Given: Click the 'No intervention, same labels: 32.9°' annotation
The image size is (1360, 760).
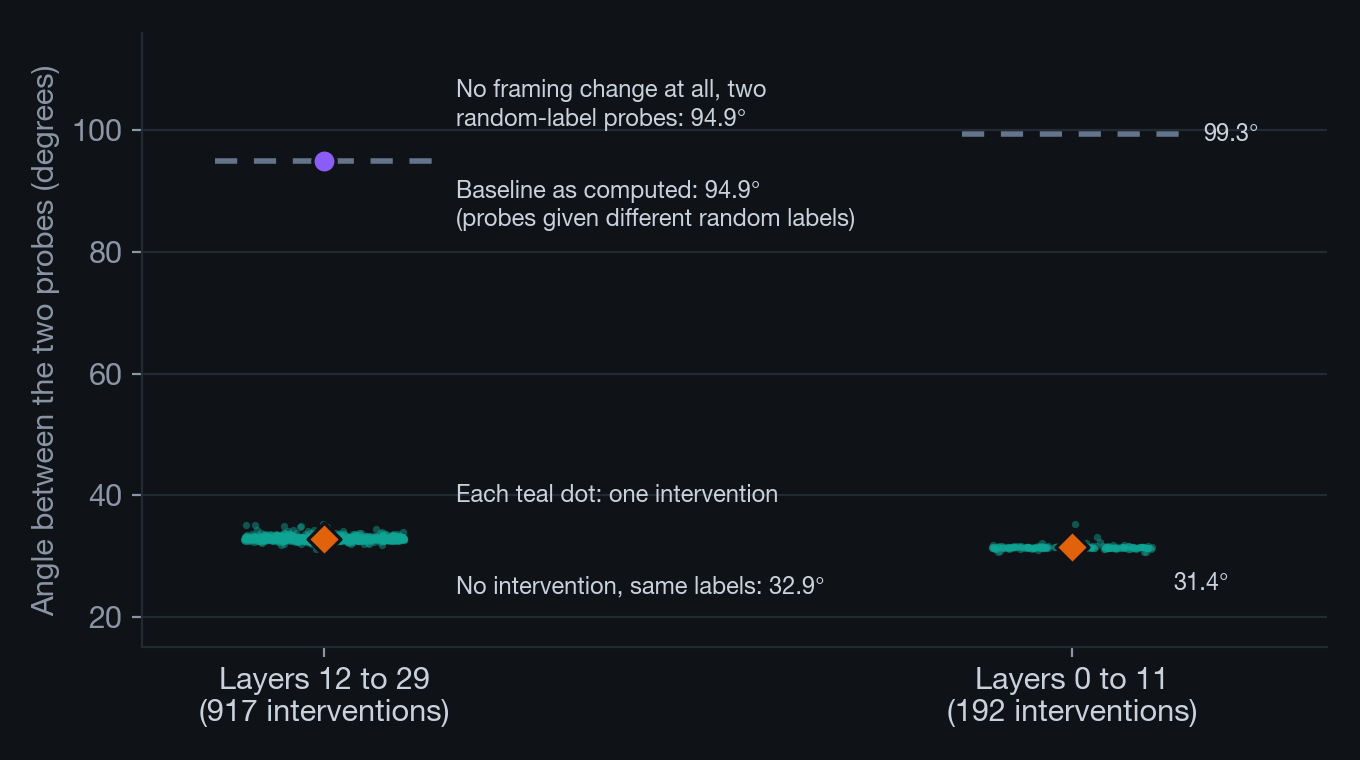Looking at the screenshot, I should (x=640, y=586).
